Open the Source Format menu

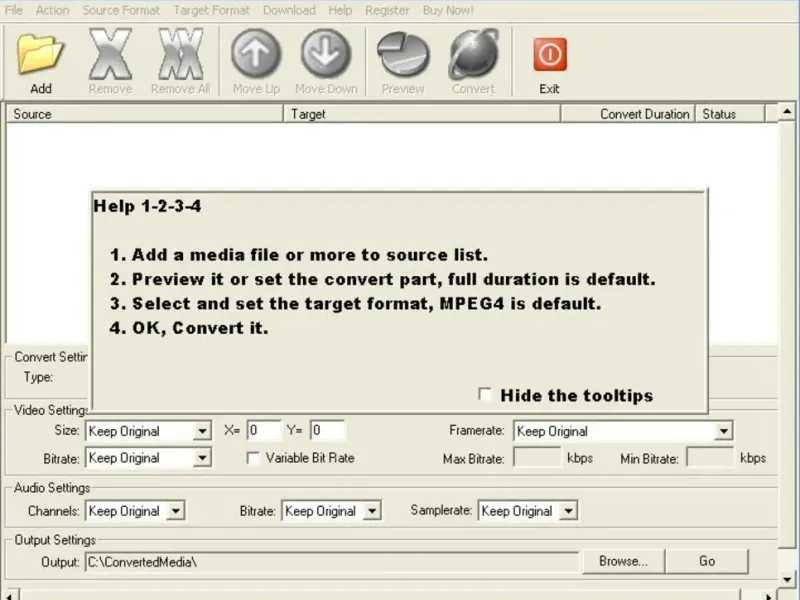pyautogui.click(x=121, y=10)
